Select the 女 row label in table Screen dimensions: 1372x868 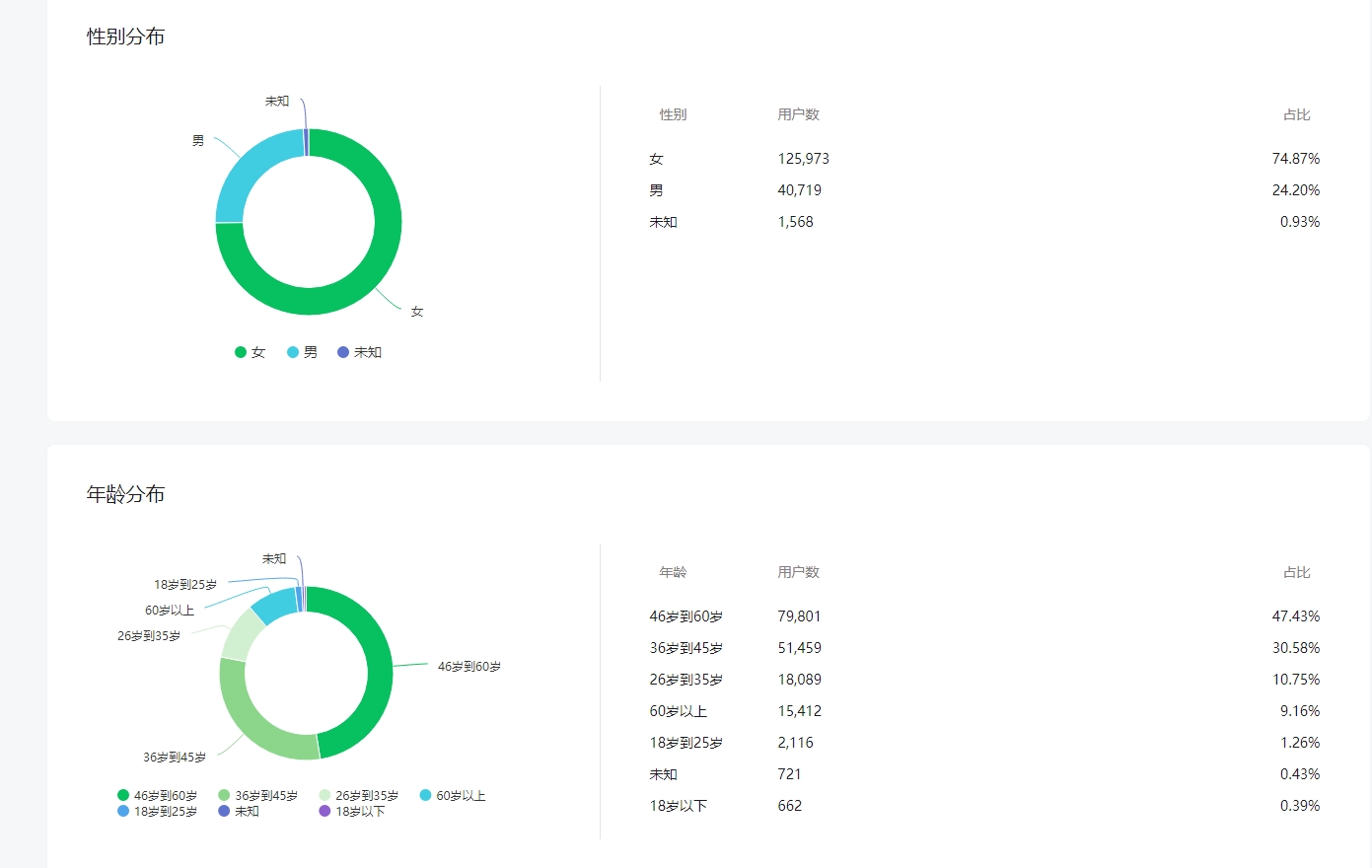656,159
